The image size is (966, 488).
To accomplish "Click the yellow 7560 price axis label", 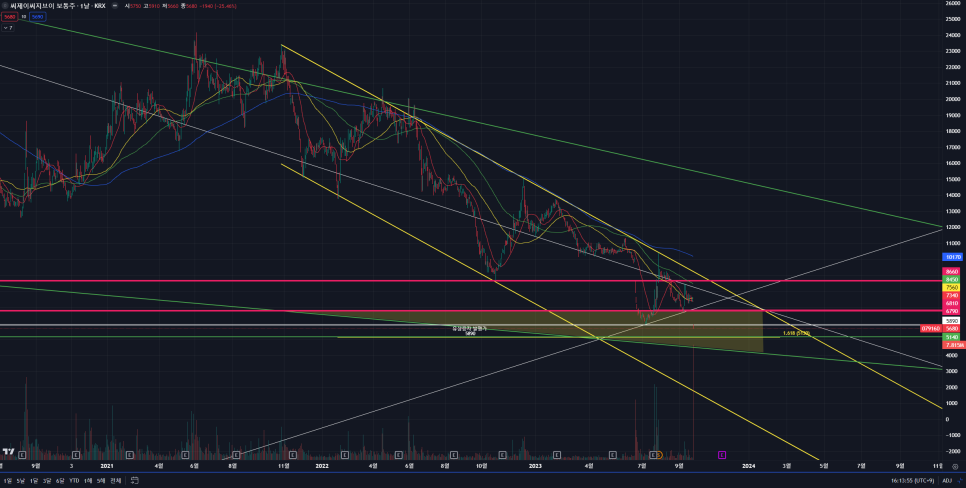I will (952, 288).
